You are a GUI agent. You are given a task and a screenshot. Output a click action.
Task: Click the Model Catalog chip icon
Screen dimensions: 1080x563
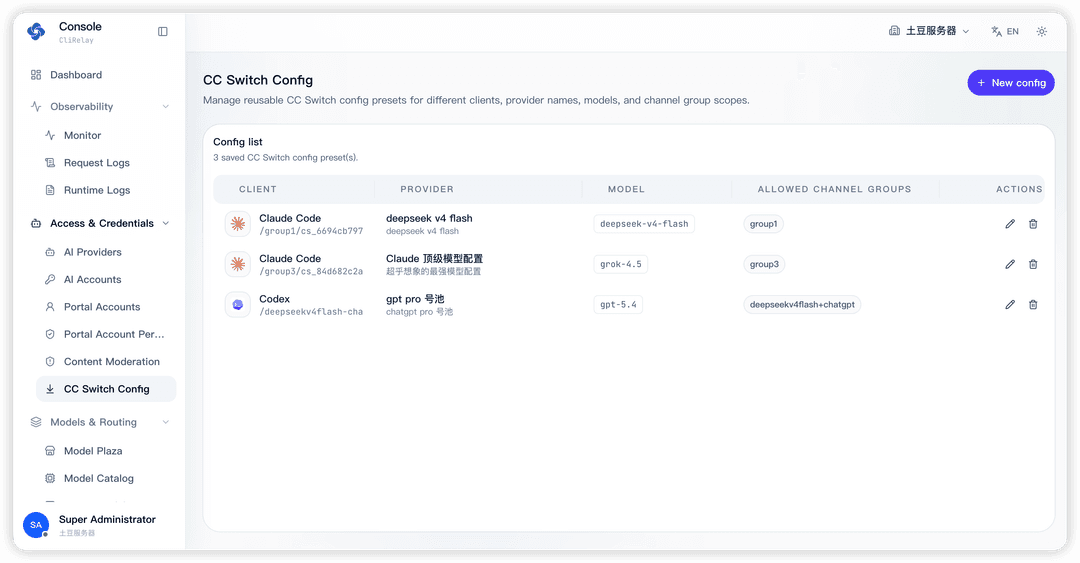tap(50, 478)
